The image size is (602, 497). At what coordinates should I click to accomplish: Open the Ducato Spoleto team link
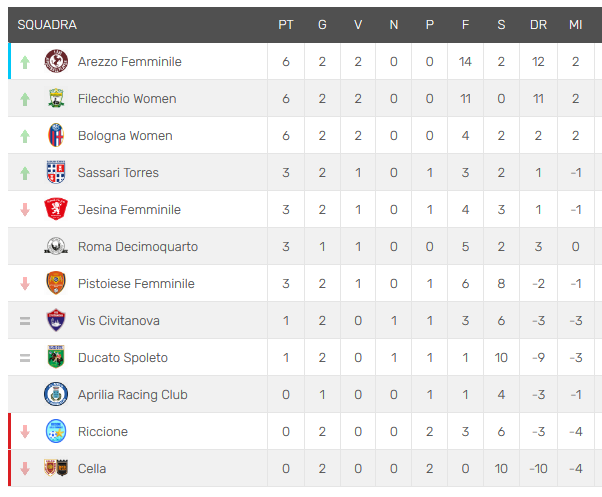tap(123, 358)
